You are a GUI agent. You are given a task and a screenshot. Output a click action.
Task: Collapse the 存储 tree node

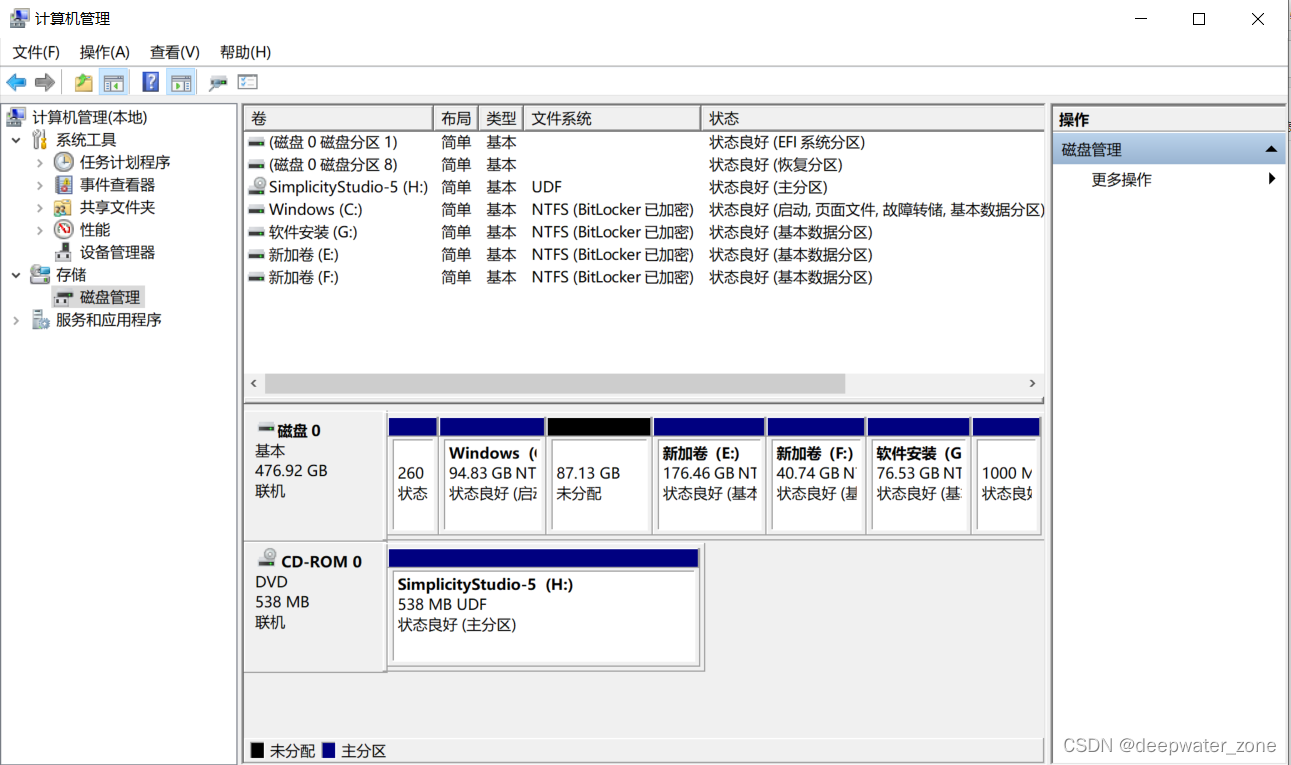point(16,275)
